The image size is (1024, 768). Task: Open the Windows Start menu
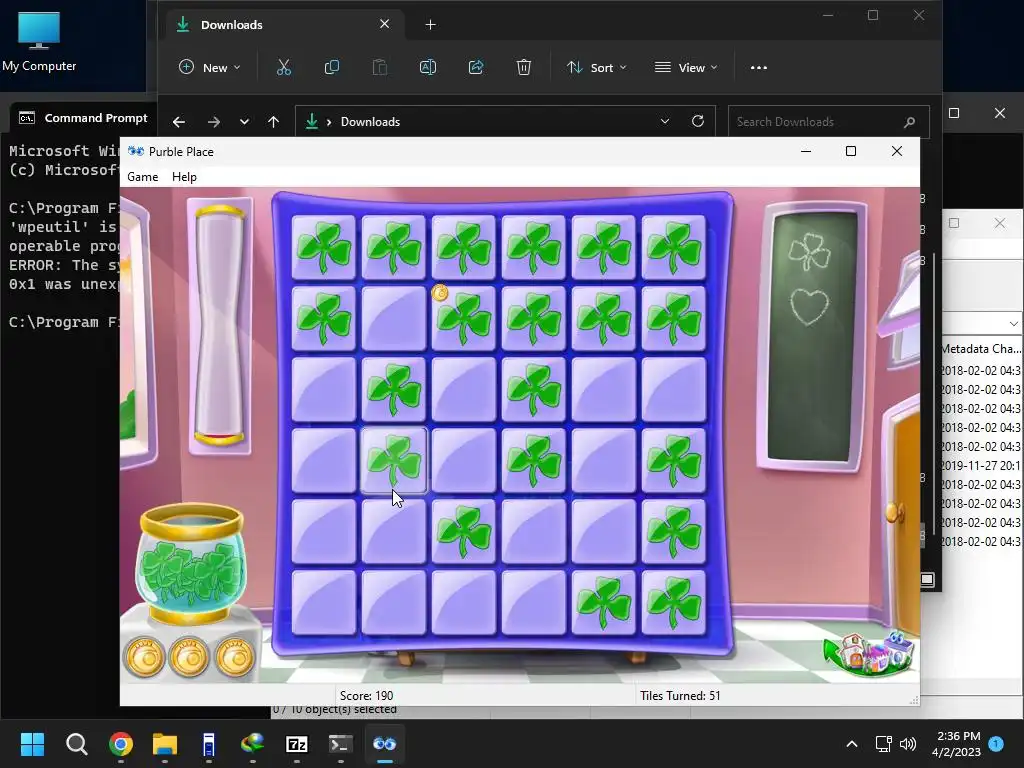(x=32, y=744)
